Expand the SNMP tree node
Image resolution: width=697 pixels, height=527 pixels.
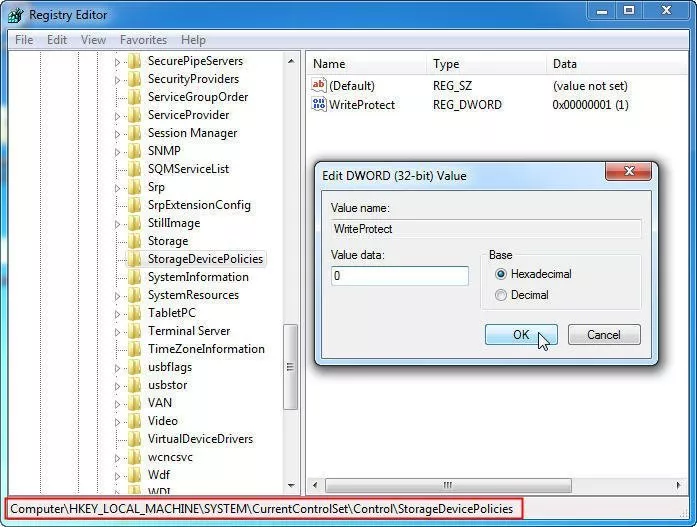(117, 152)
